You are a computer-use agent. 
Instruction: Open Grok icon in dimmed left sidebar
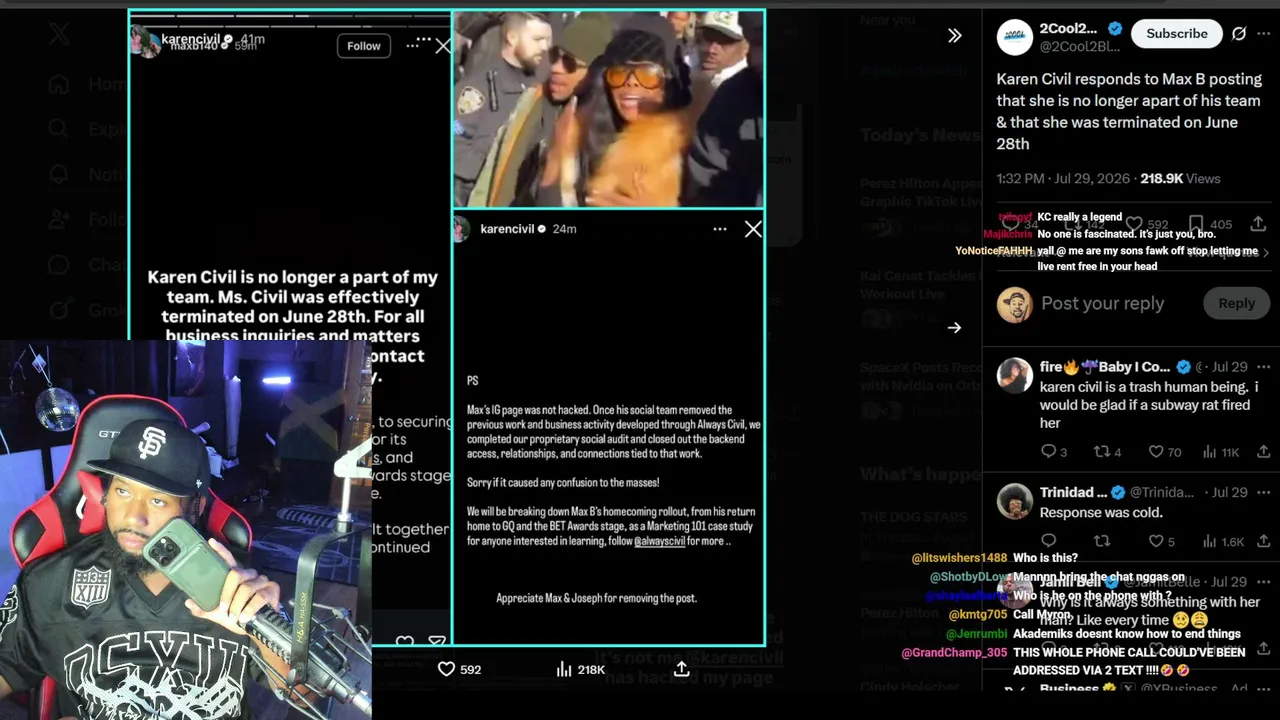(x=59, y=310)
